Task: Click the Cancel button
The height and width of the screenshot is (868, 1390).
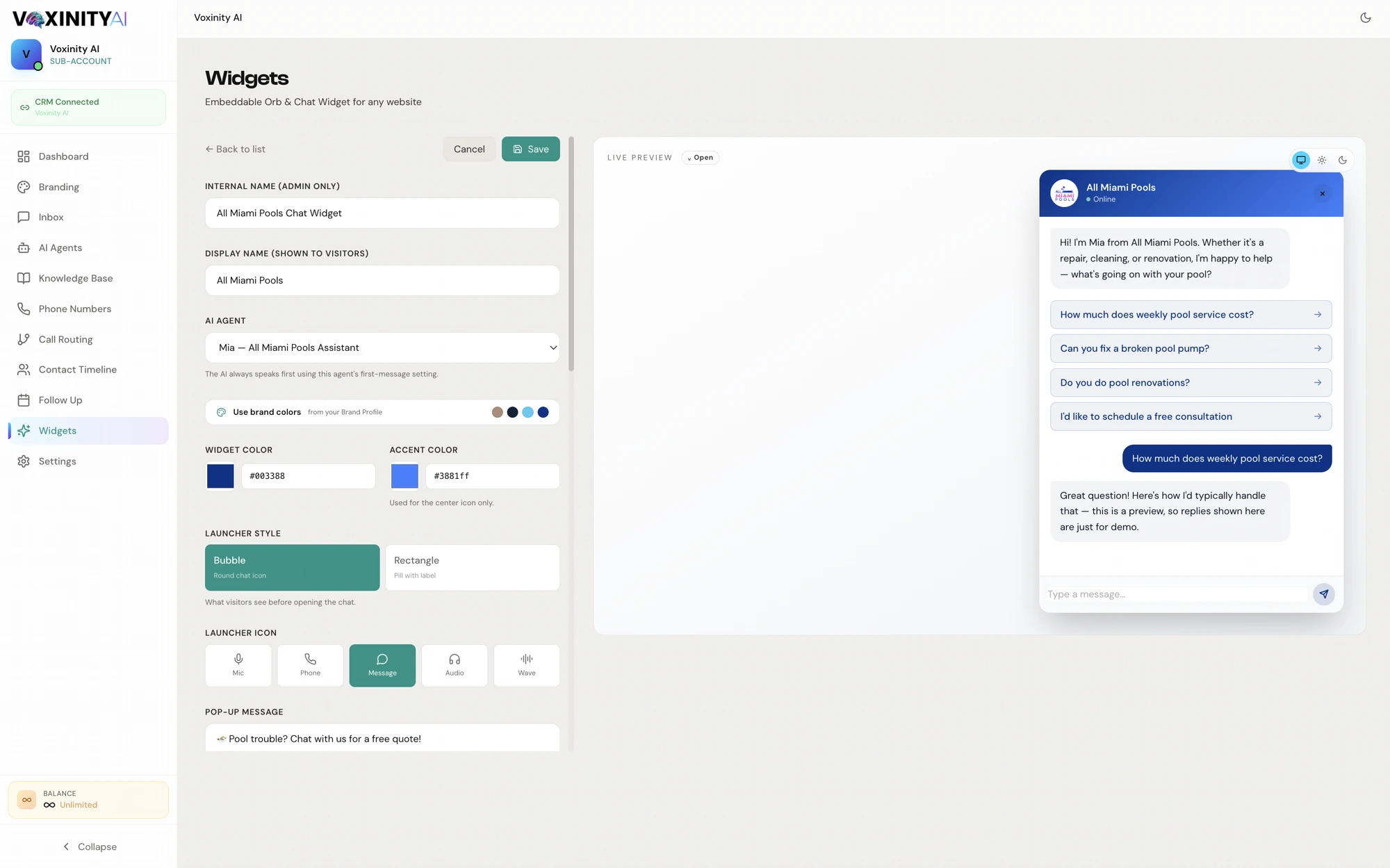Action: (469, 149)
